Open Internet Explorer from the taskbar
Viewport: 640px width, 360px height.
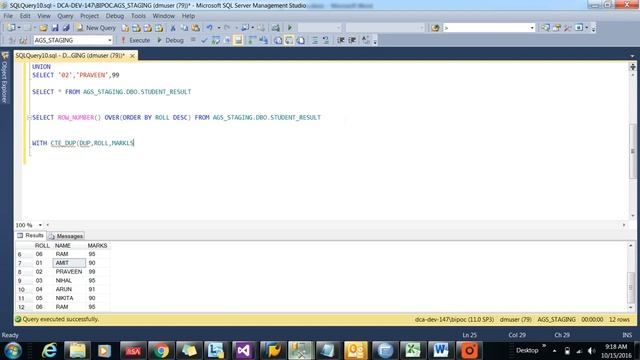click(x=49, y=351)
